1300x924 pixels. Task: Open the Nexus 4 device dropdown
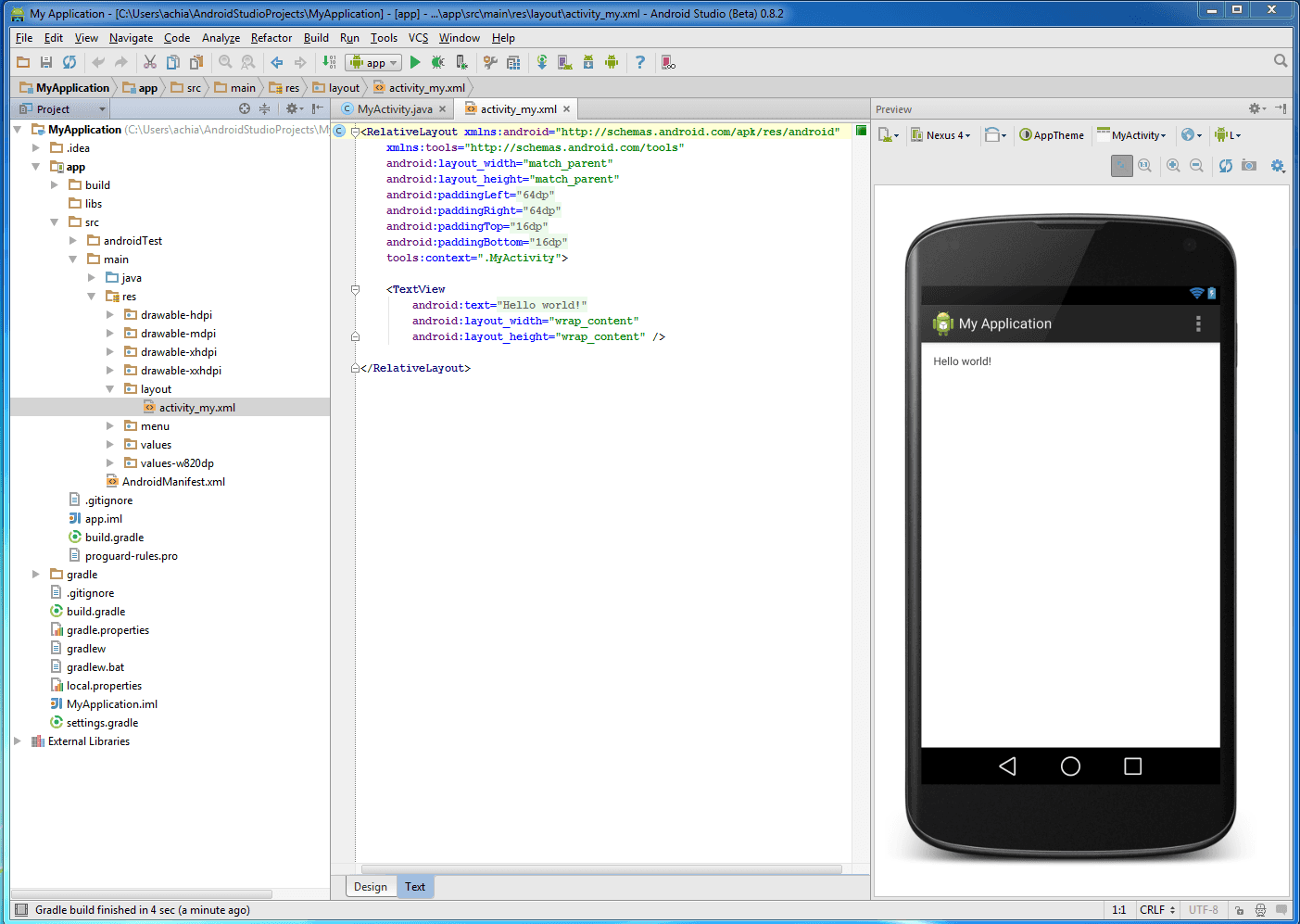(940, 135)
